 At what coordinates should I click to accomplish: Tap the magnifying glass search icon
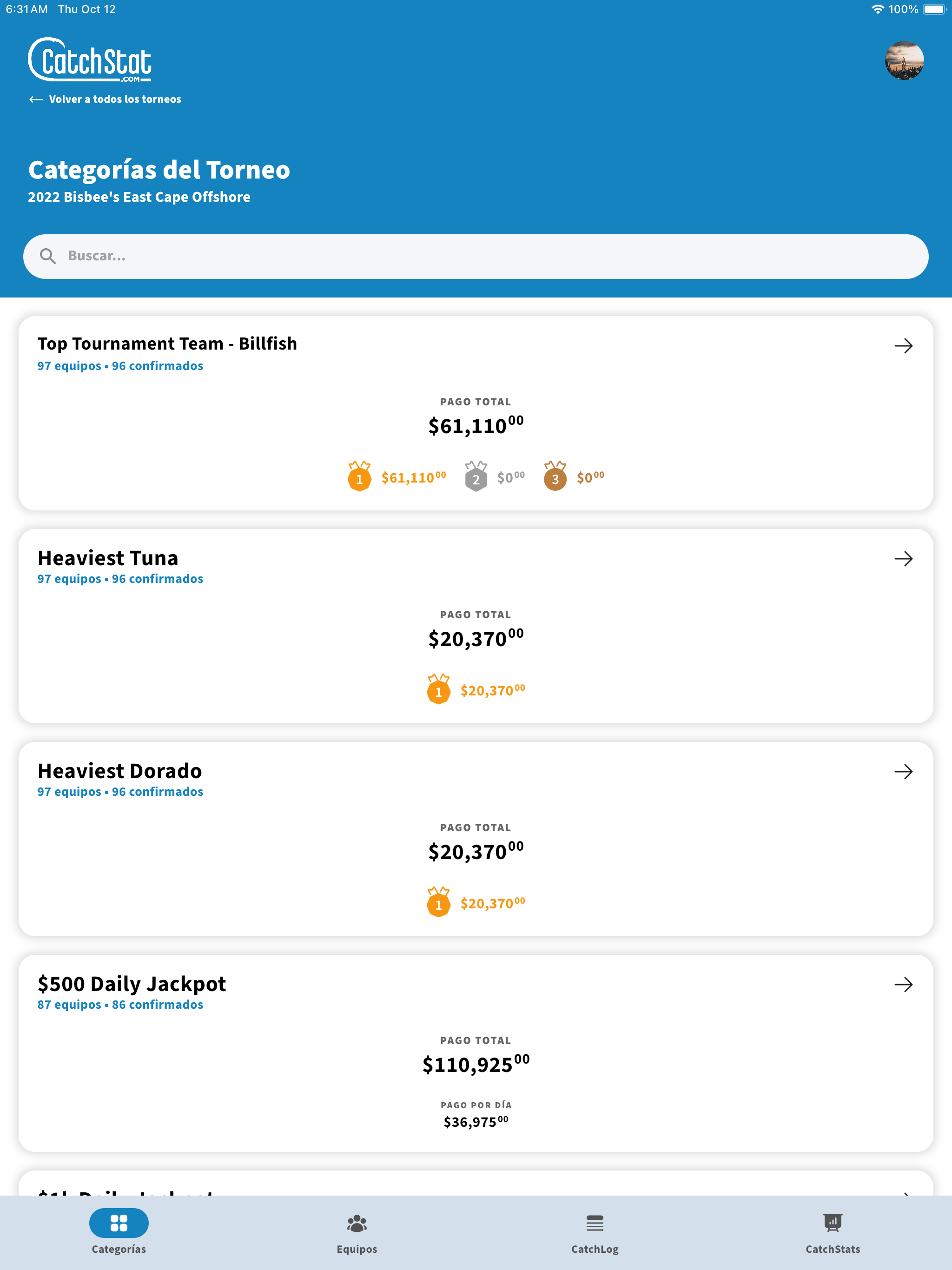[48, 256]
